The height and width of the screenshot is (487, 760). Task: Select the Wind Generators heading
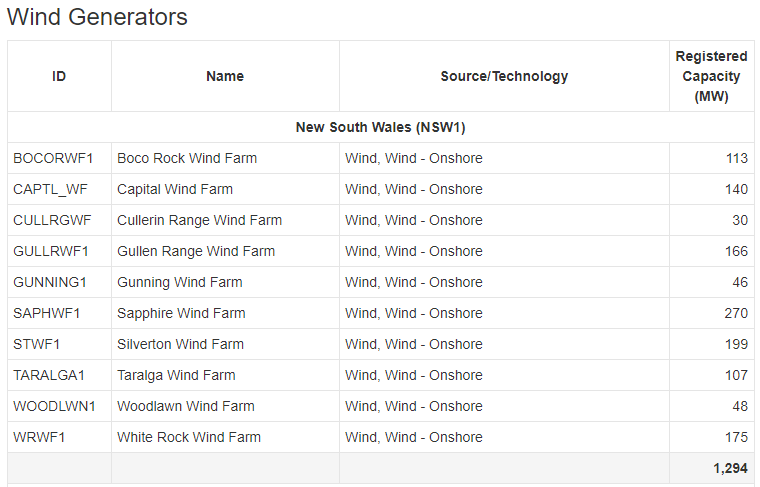pos(97,17)
